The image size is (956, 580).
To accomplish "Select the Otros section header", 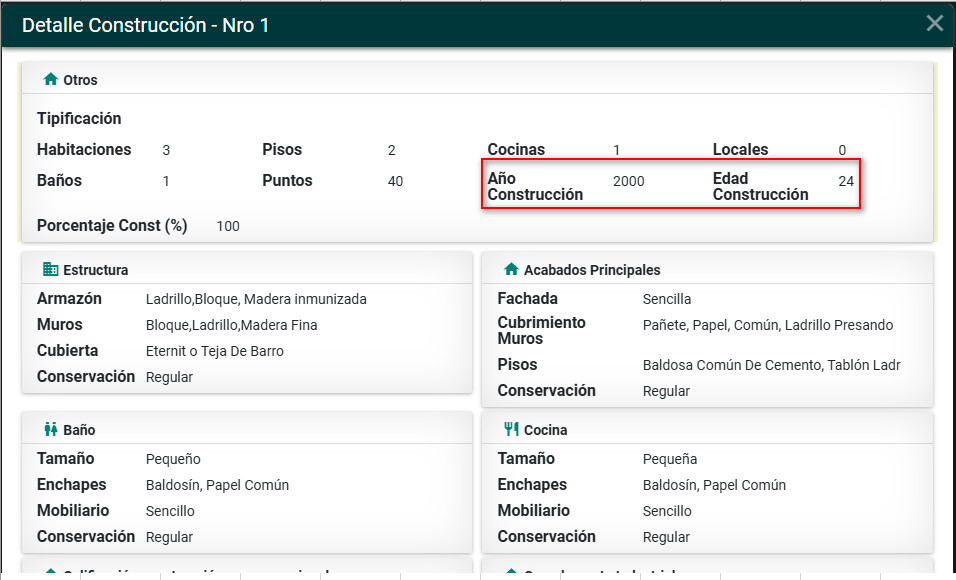I will pos(477,80).
